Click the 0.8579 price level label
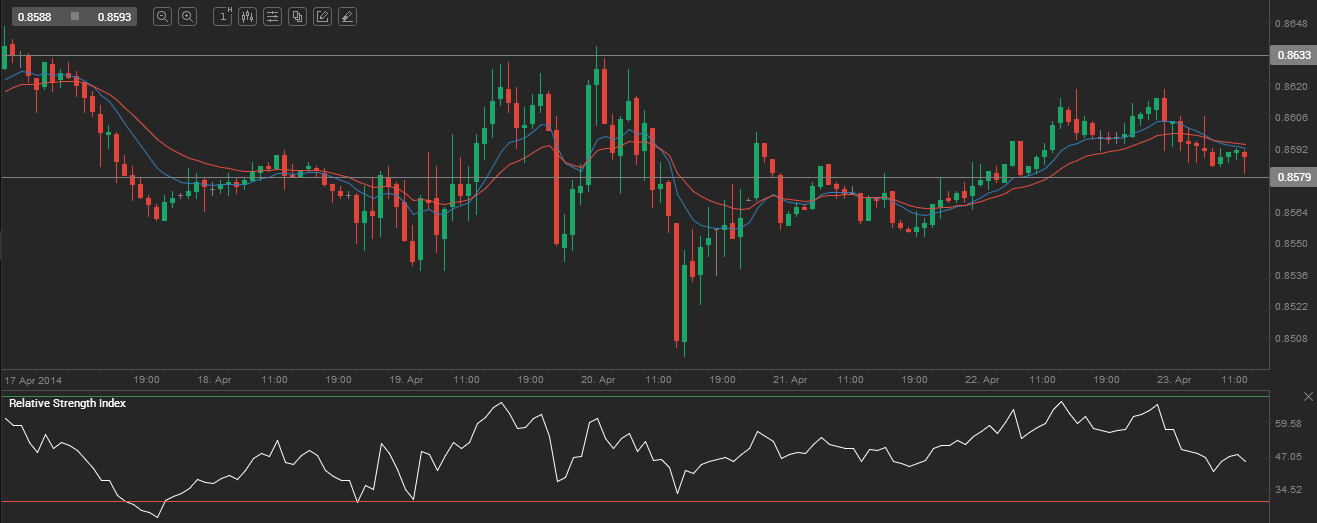The width and height of the screenshot is (1317, 523). (1292, 177)
